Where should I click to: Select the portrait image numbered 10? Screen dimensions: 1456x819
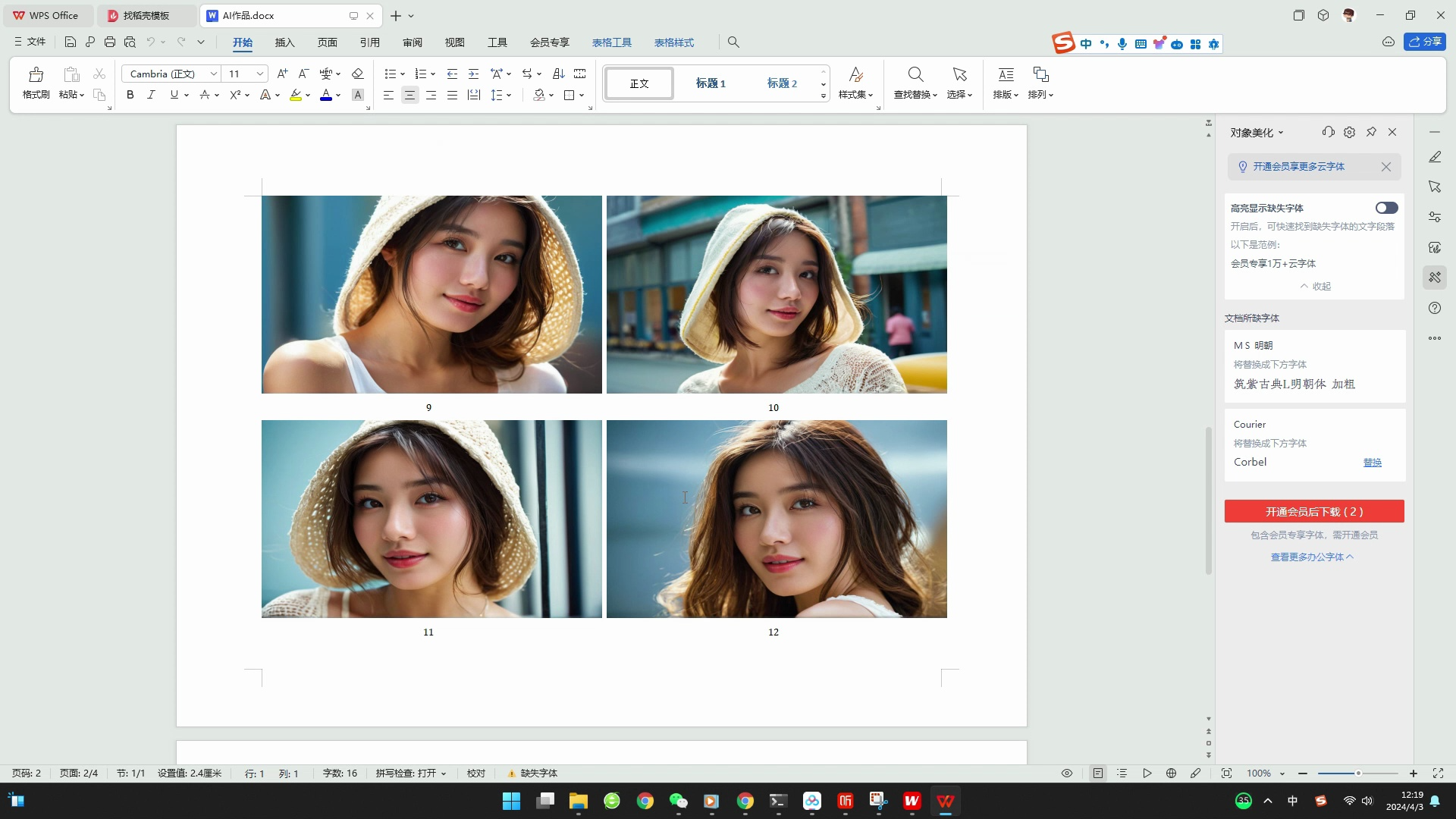click(777, 294)
